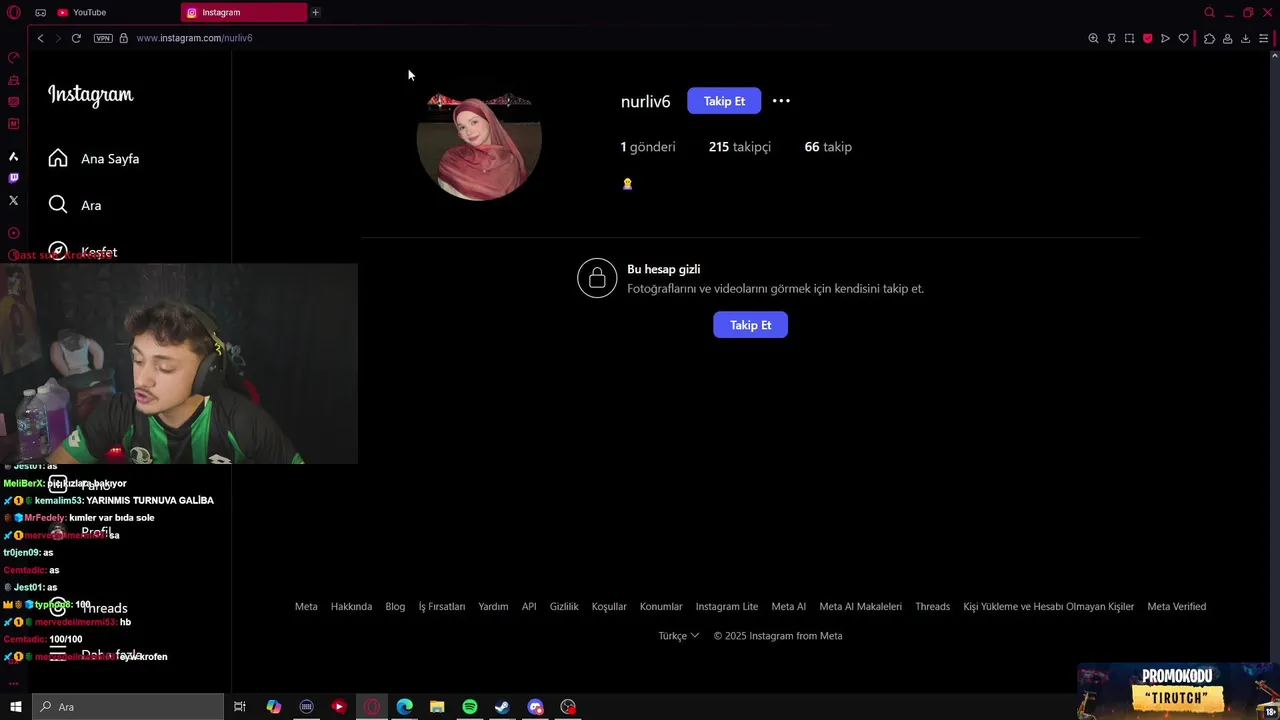Open the Yardım footer link
The height and width of the screenshot is (720, 1280).
493,606
